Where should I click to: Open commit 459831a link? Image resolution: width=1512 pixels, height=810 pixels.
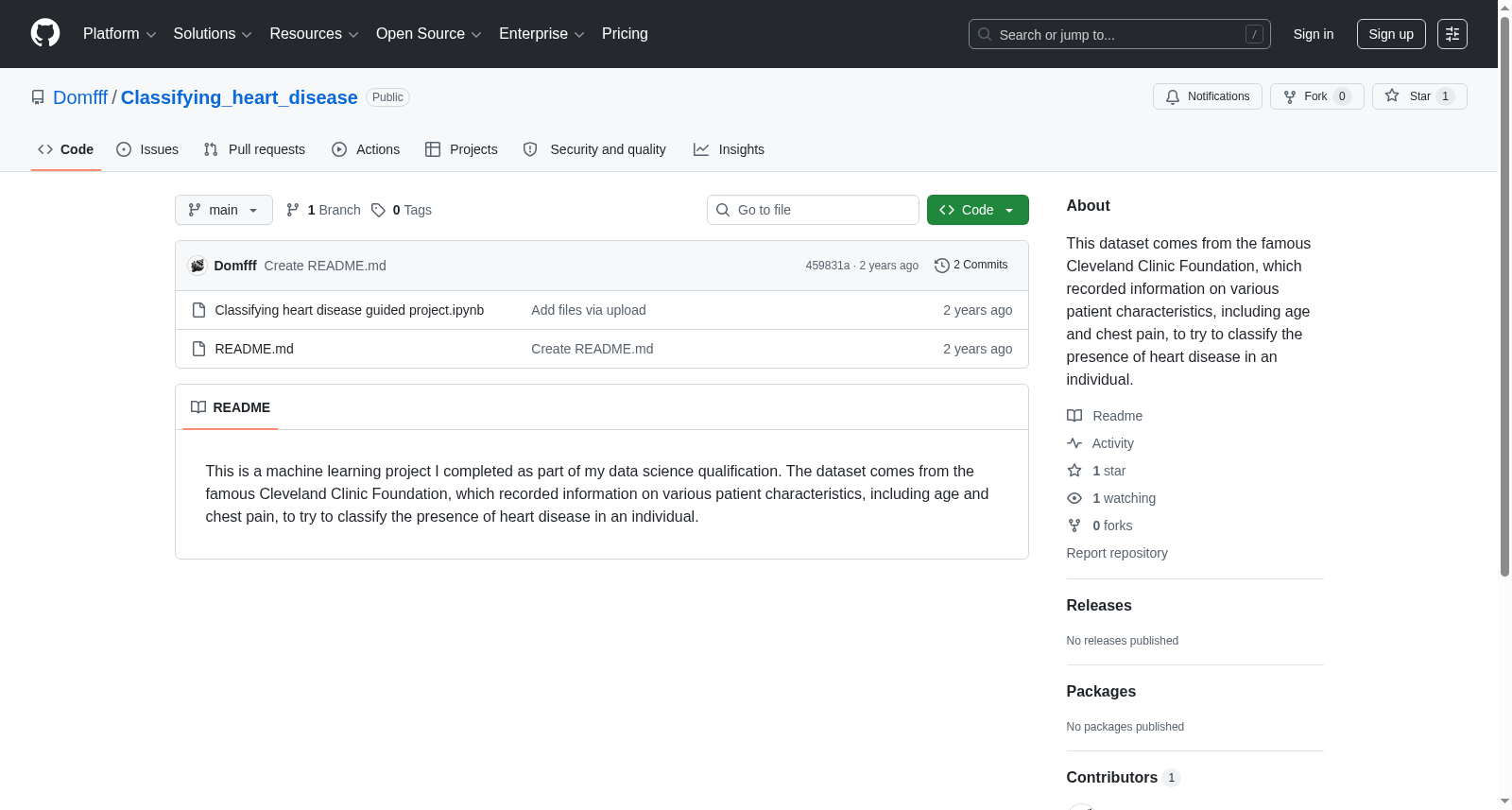[x=828, y=266]
